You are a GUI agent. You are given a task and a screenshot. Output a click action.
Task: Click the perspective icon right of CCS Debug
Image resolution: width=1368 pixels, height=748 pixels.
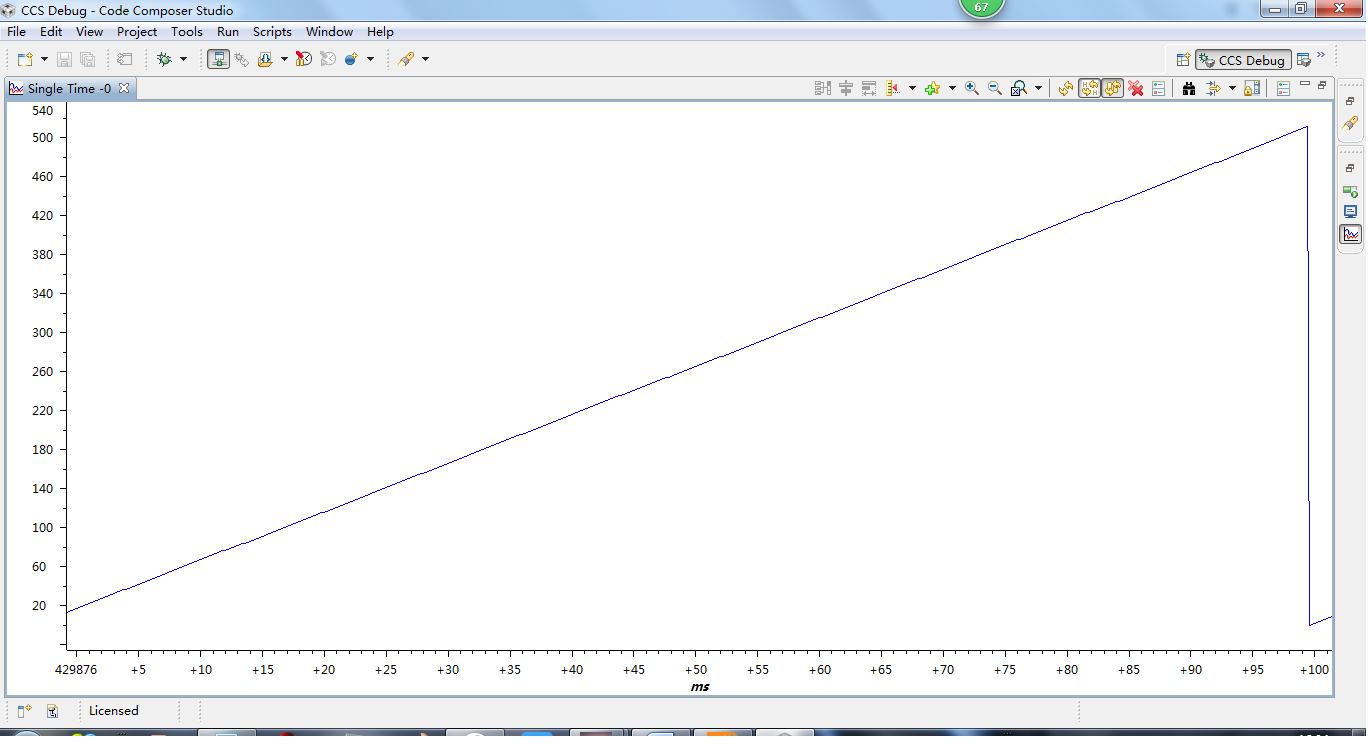coord(1303,60)
